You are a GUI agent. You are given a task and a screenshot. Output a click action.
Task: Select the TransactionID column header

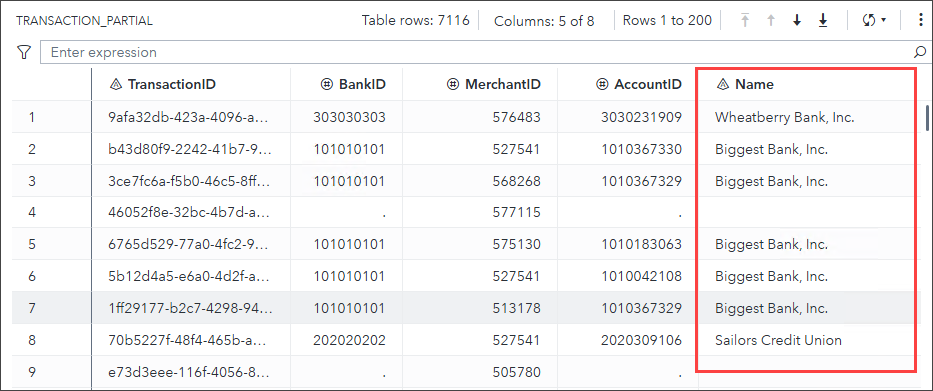(191, 85)
